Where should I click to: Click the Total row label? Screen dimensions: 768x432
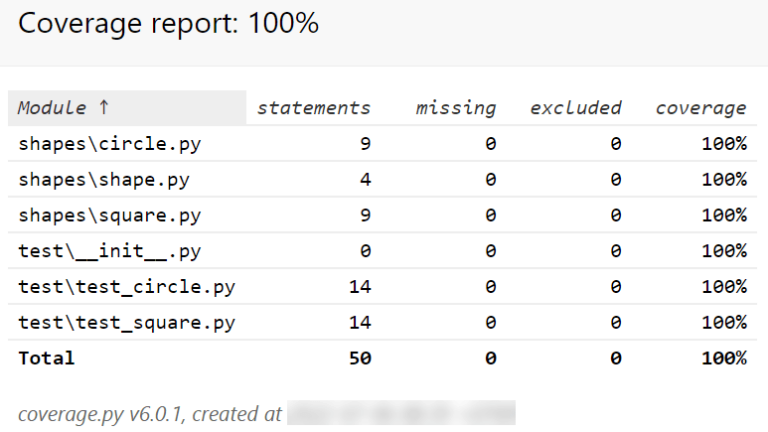pos(46,358)
